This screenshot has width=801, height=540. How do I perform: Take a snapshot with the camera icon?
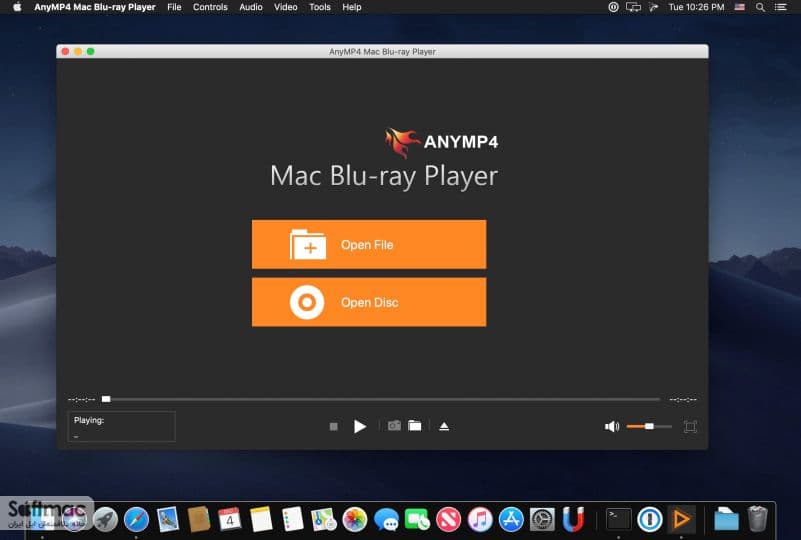(394, 426)
